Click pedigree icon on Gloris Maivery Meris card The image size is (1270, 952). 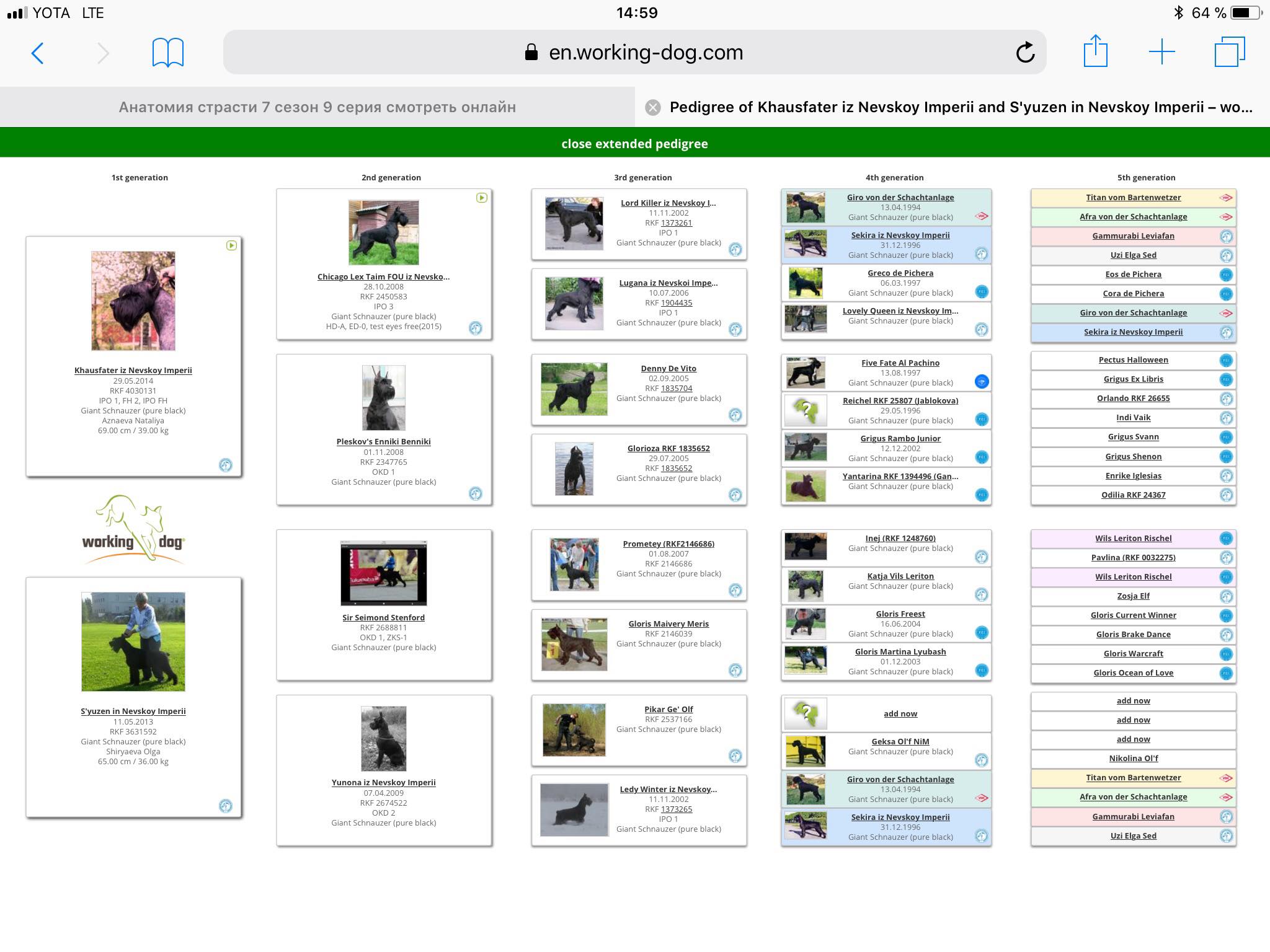pos(735,670)
